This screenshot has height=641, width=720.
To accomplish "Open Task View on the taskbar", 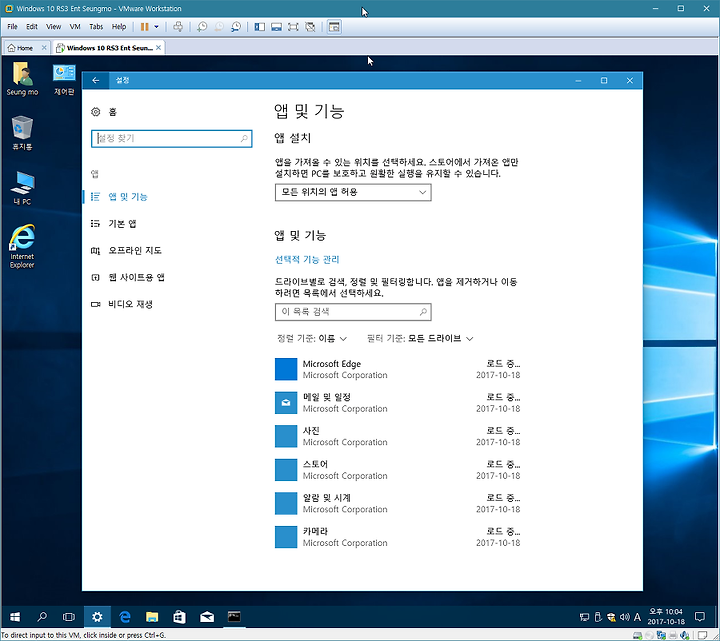I will click(x=69, y=617).
